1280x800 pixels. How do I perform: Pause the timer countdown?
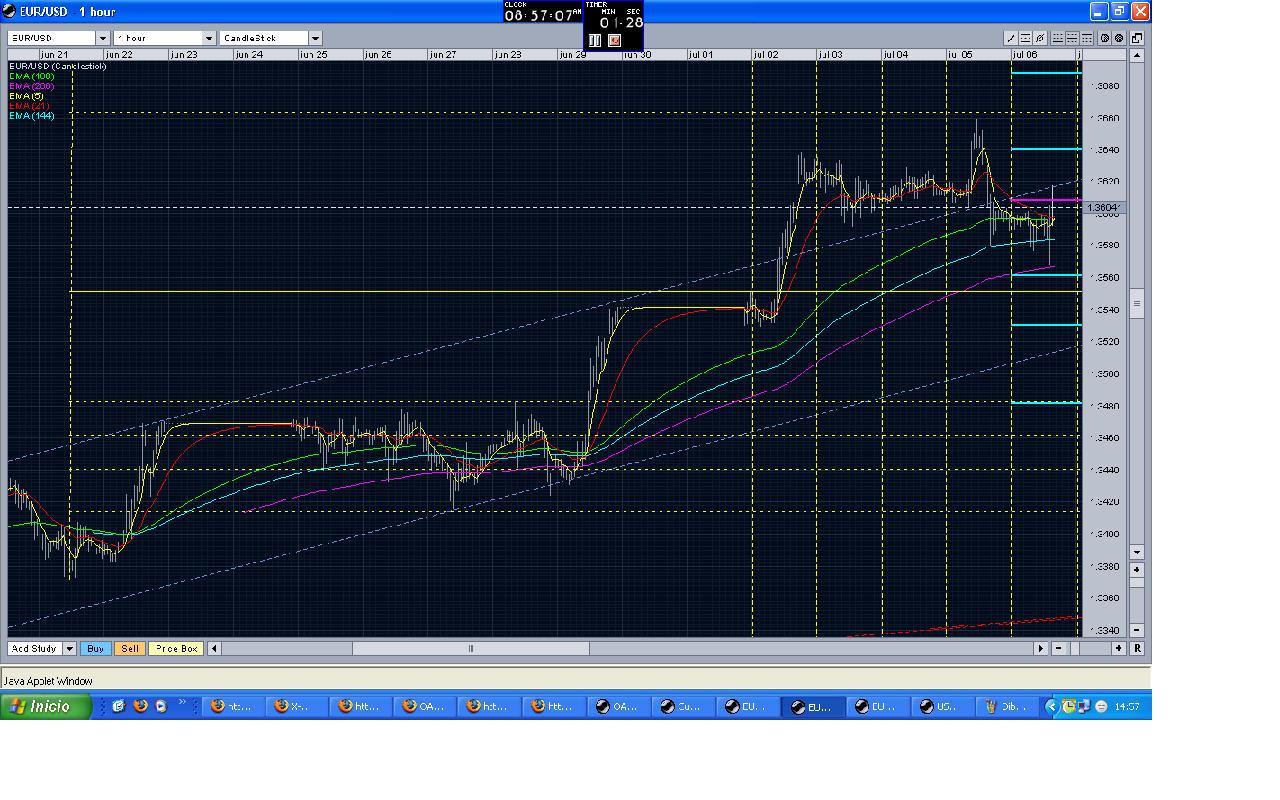595,41
